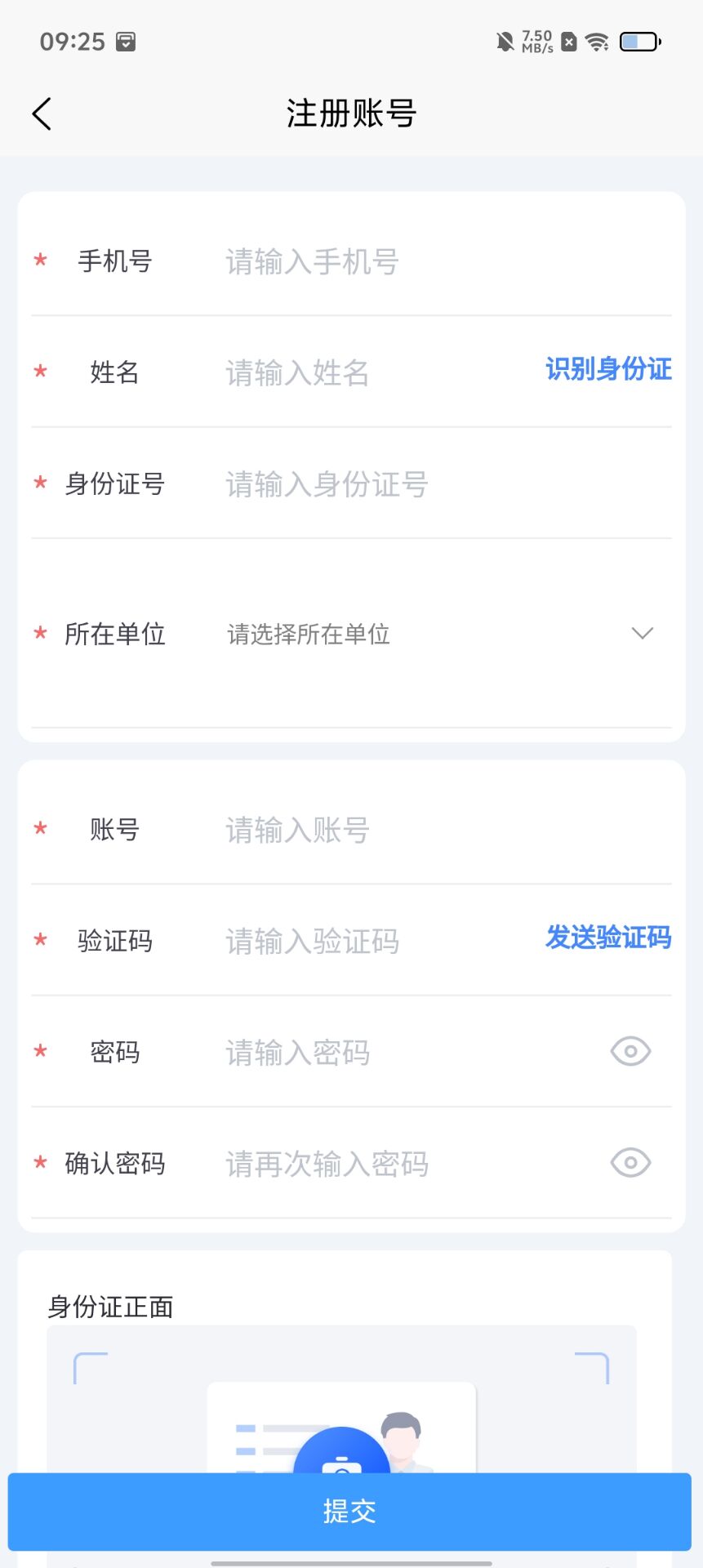Tap the back arrow icon

pos(42,114)
